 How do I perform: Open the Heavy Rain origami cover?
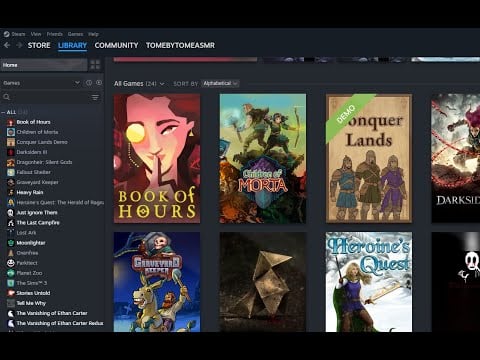pyautogui.click(x=263, y=282)
